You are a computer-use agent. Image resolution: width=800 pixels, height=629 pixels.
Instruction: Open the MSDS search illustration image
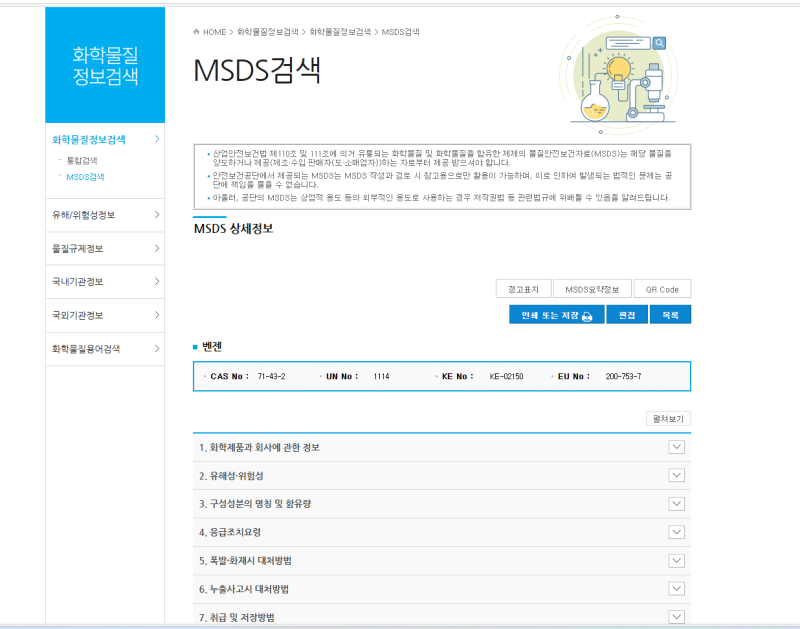coord(619,75)
